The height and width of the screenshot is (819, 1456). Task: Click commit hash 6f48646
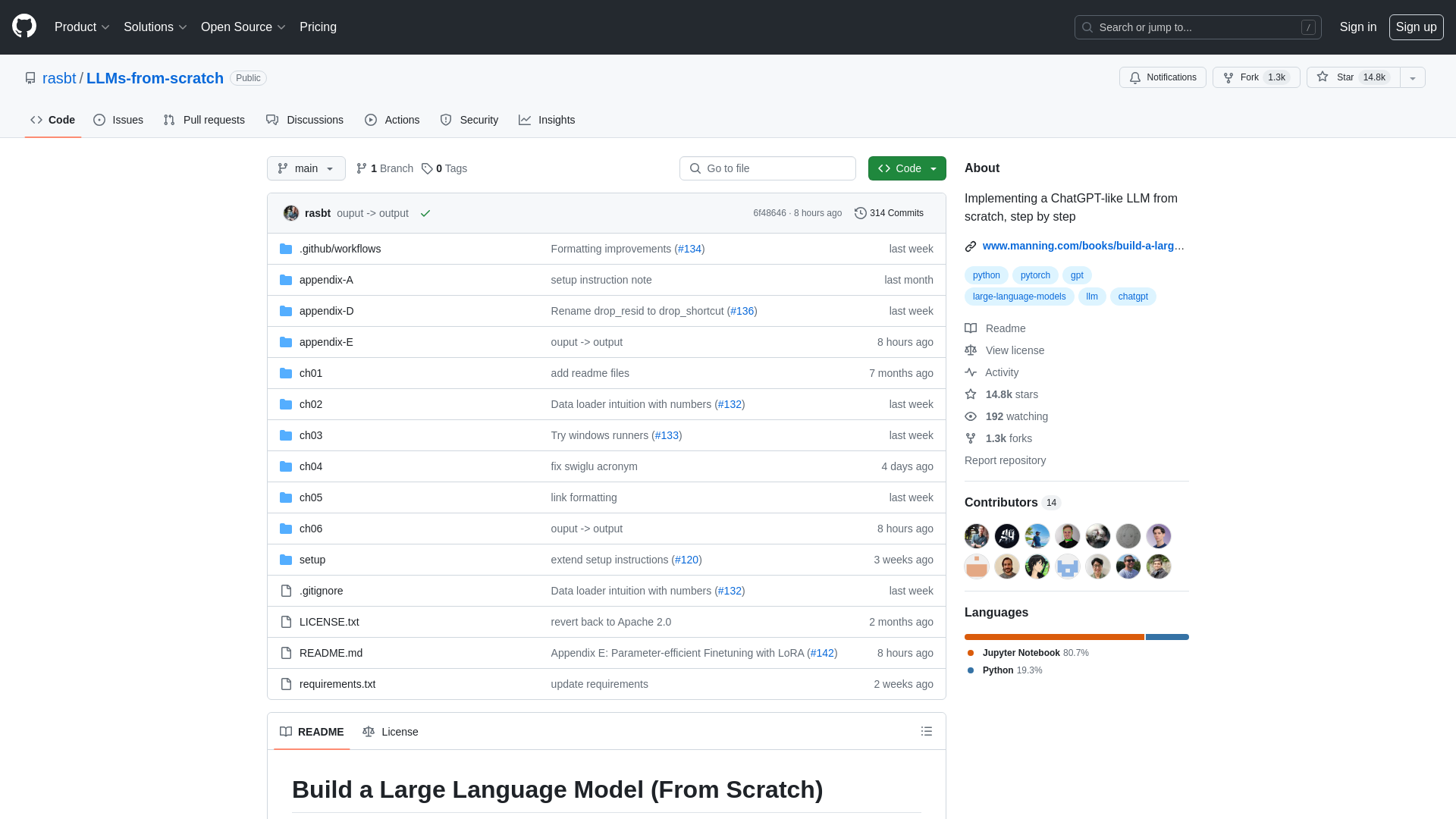pos(770,213)
